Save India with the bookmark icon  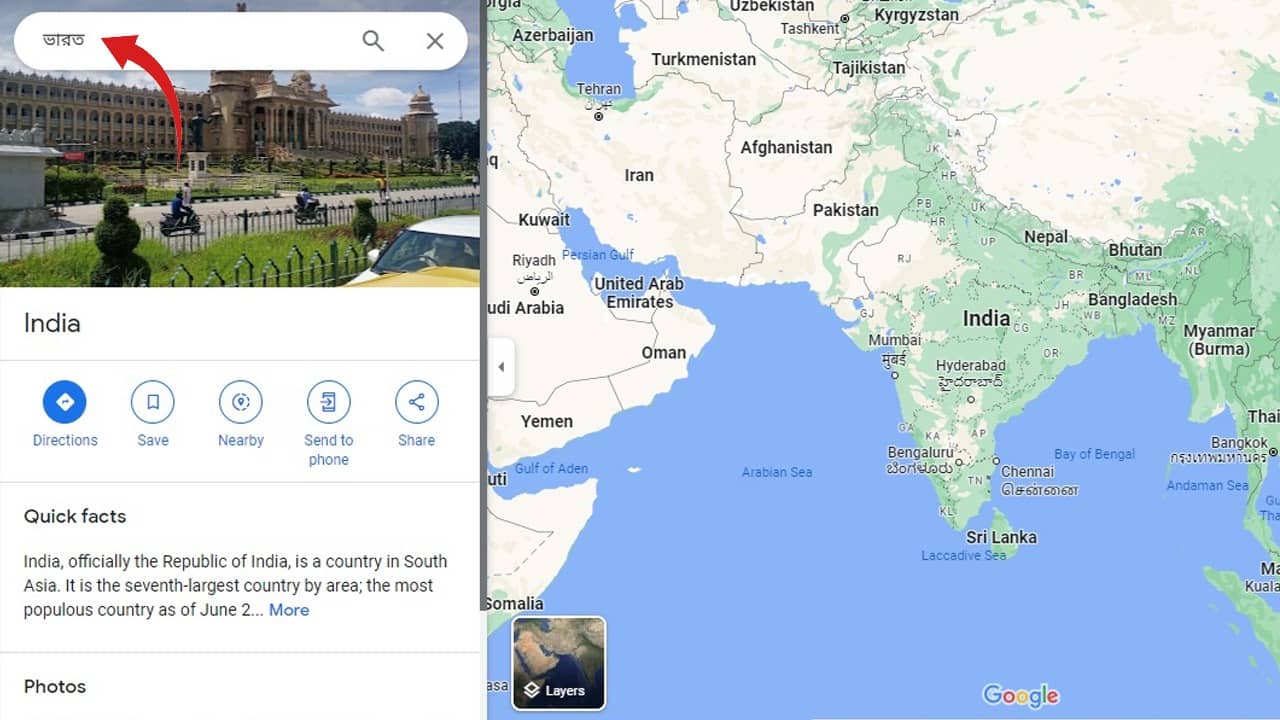(x=153, y=402)
